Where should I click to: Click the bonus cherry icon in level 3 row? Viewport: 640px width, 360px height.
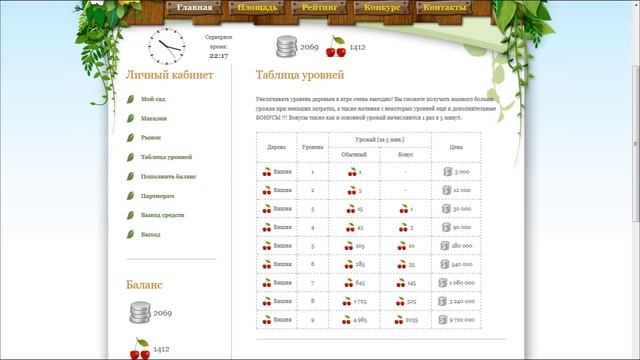404,209
